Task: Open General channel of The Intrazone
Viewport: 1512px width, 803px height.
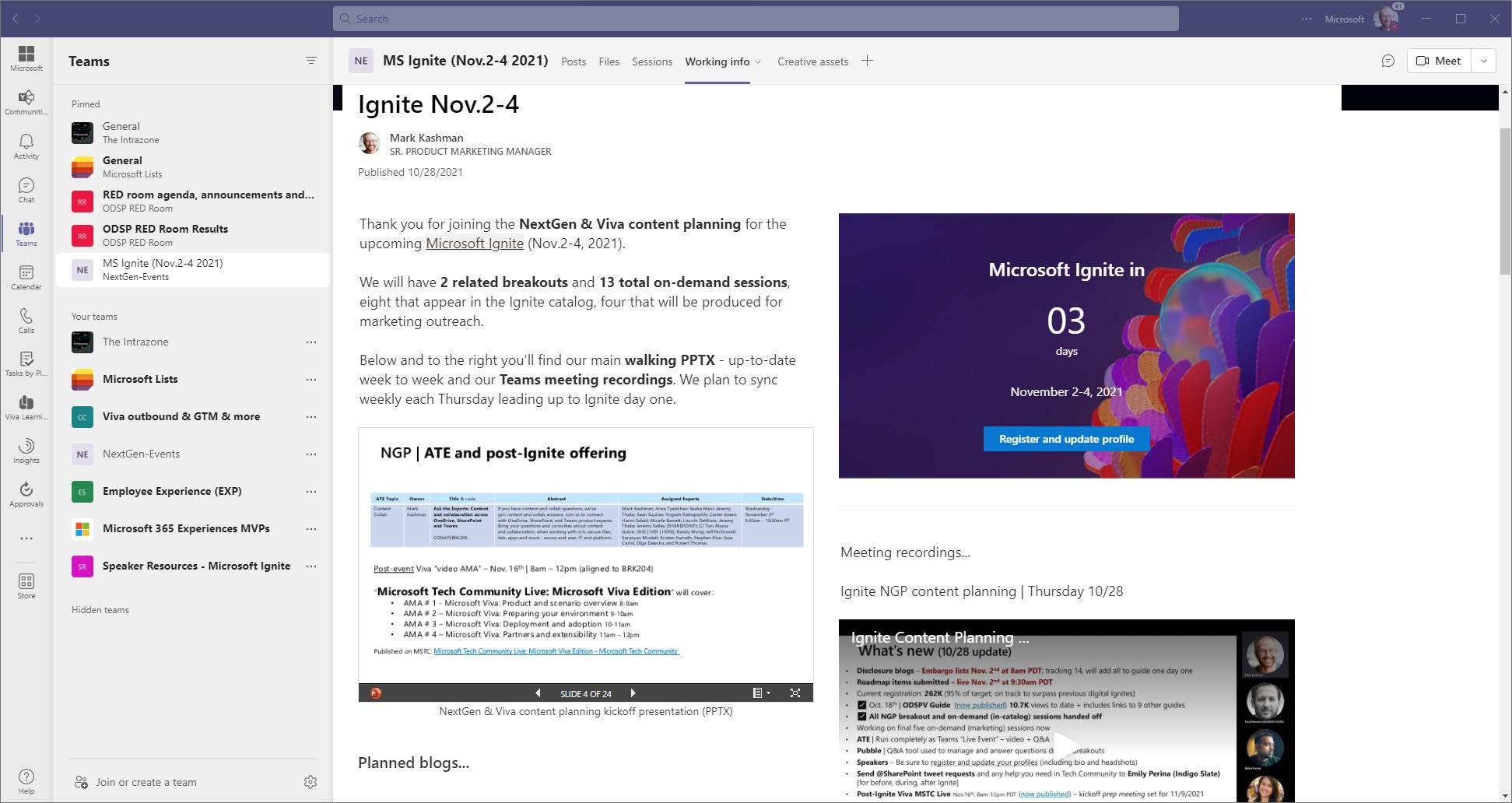Action: pos(193,132)
